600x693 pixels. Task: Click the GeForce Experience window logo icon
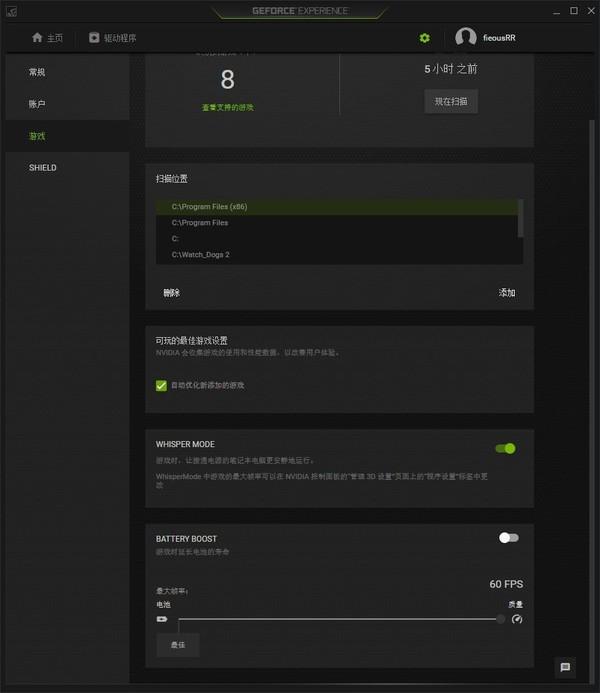pos(11,11)
